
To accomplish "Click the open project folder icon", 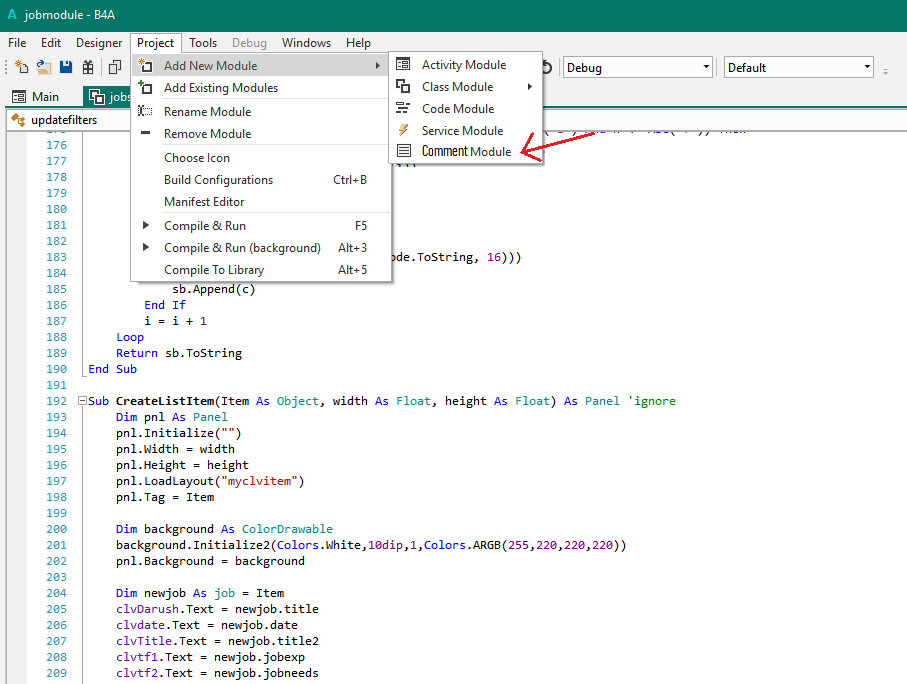I will pos(44,67).
